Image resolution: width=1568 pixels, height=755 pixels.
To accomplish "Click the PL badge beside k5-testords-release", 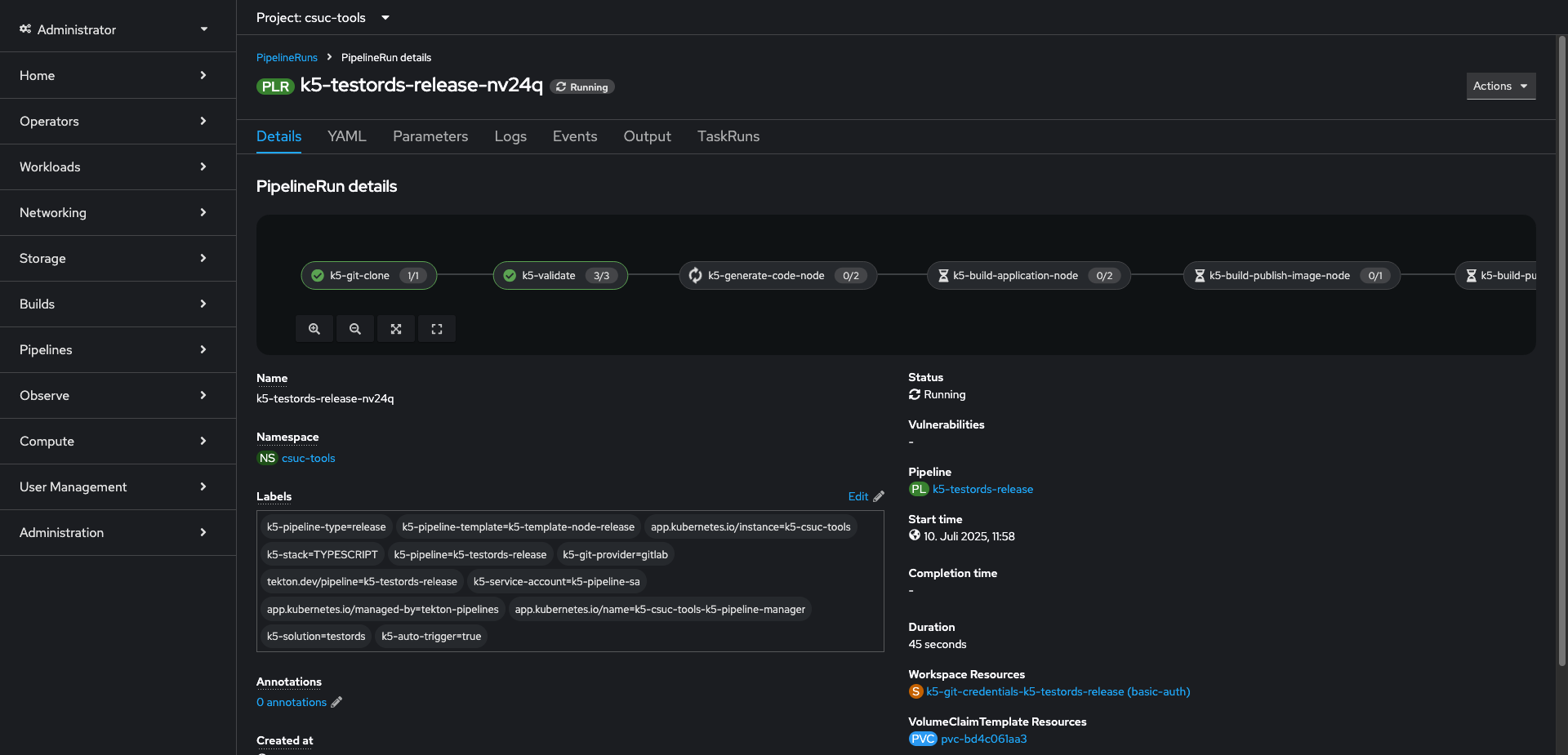I will (x=918, y=489).
